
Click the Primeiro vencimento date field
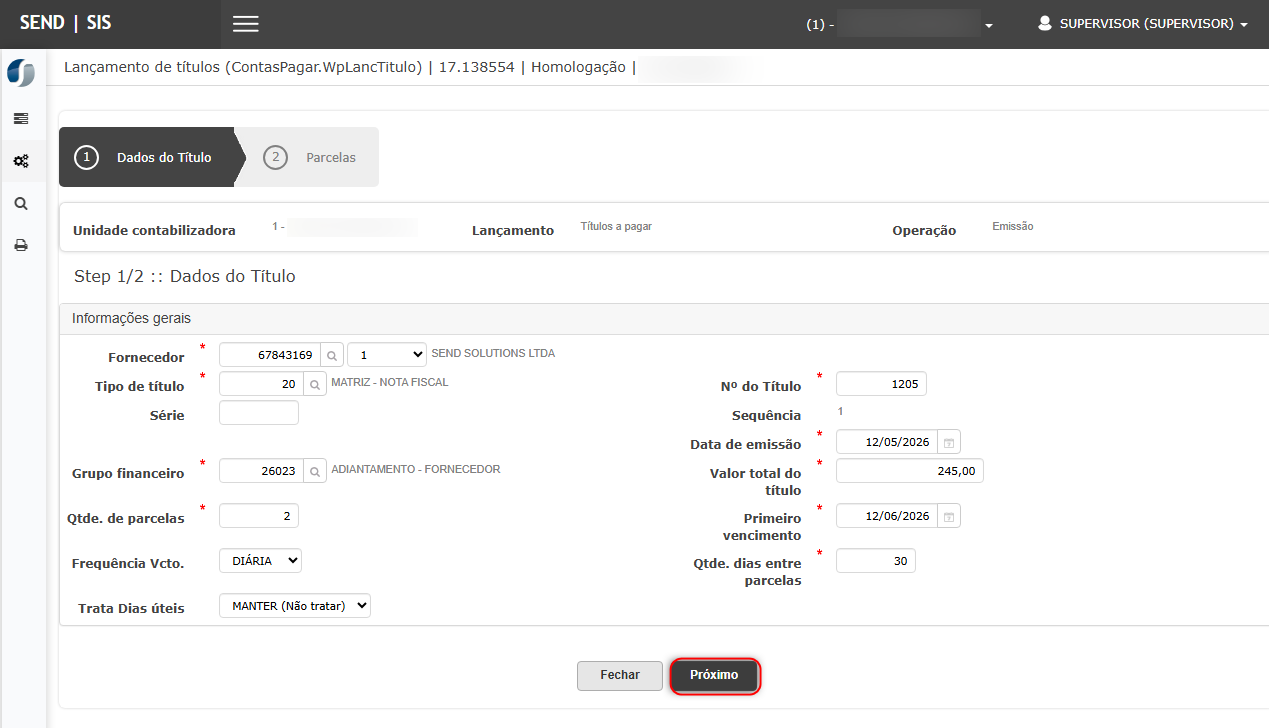886,516
